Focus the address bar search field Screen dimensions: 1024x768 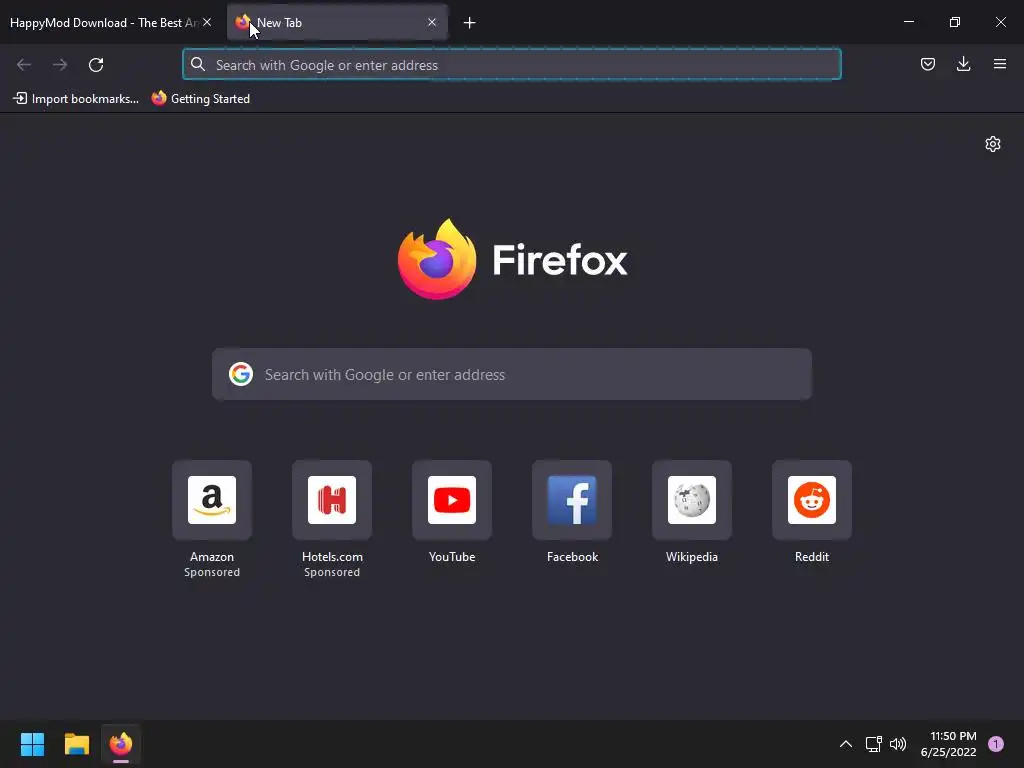point(512,65)
